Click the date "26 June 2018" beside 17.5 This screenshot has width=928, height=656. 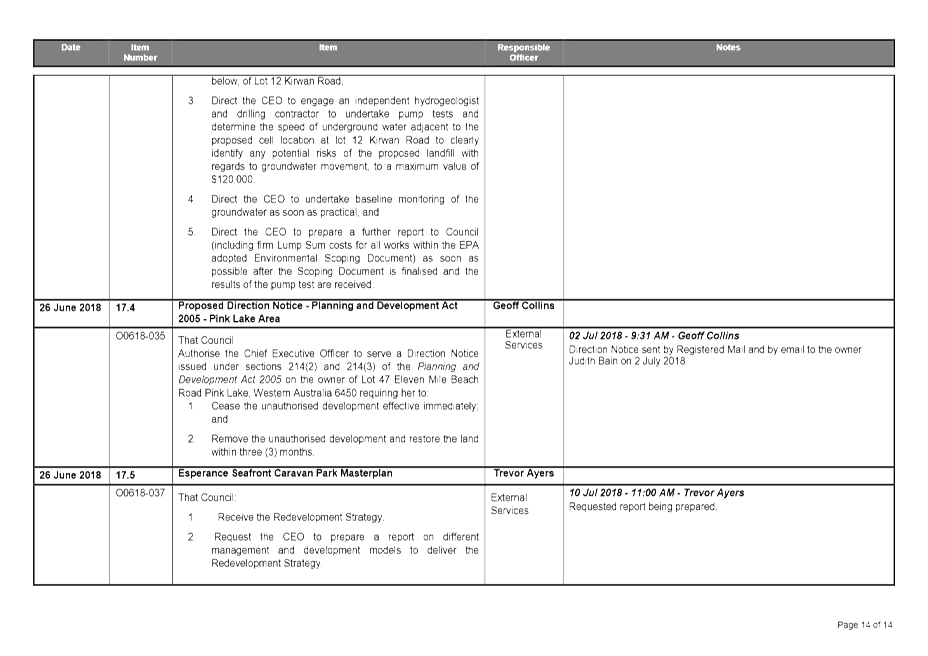pos(70,475)
